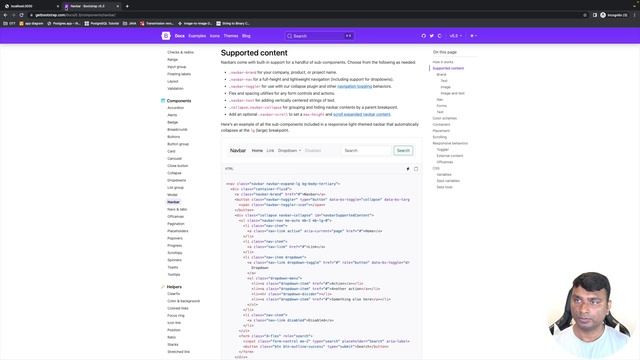Jump to Color schemes in On this page
The width and height of the screenshot is (640, 360).
[444, 118]
